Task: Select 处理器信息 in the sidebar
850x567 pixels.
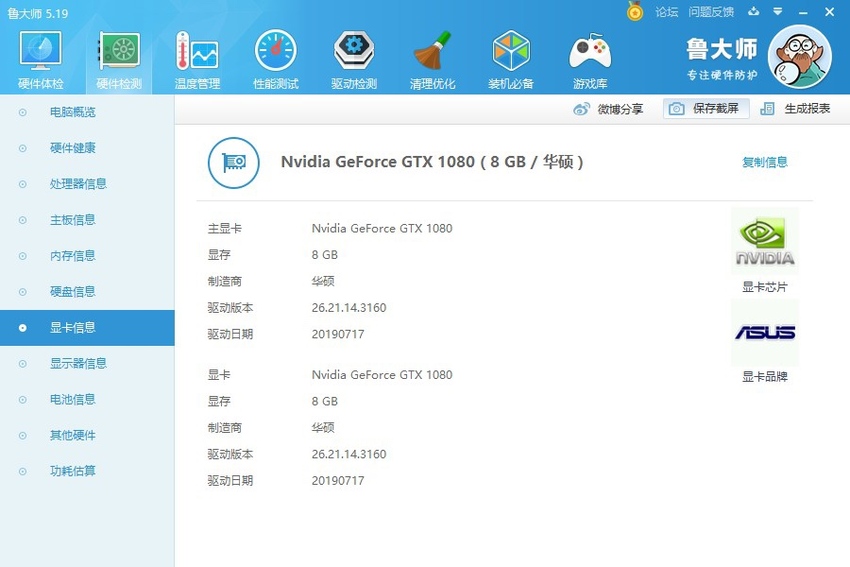Action: 87,184
